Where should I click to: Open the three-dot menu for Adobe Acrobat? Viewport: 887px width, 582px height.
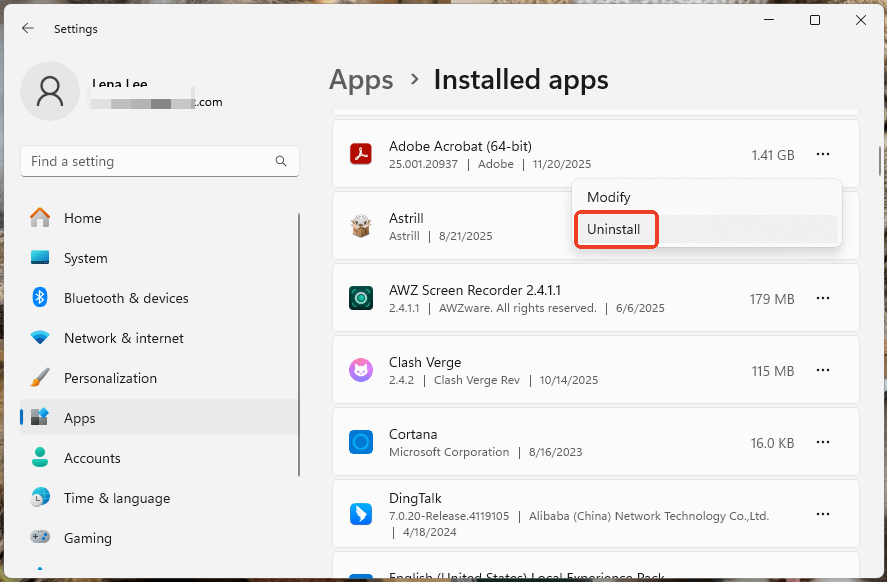point(823,154)
